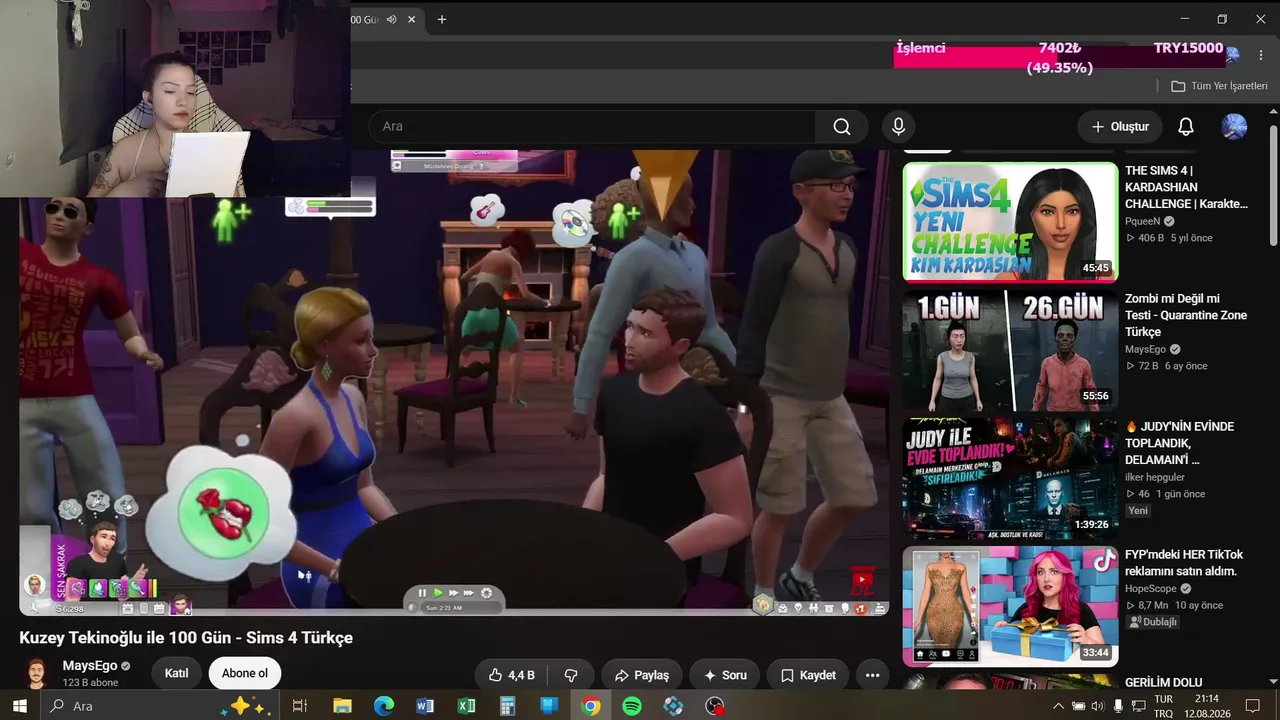Open video title Zombi mi Değil mi Testi
The width and height of the screenshot is (1280, 720).
pyautogui.click(x=1186, y=315)
